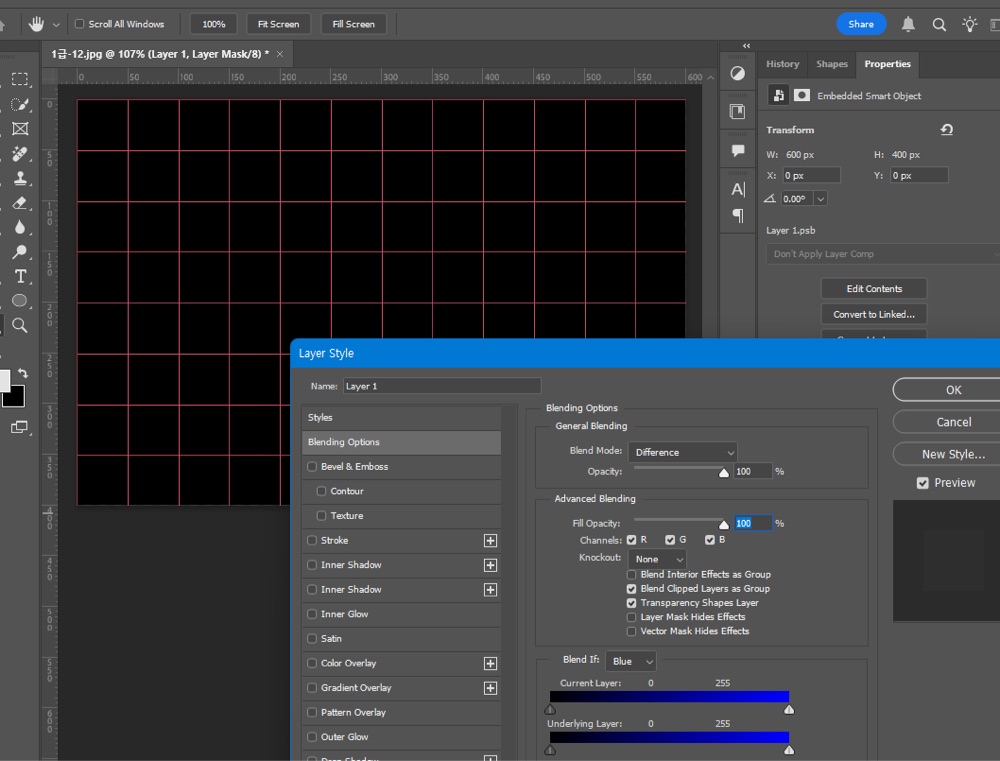
Task: Click the Edit Contents button
Action: click(874, 288)
